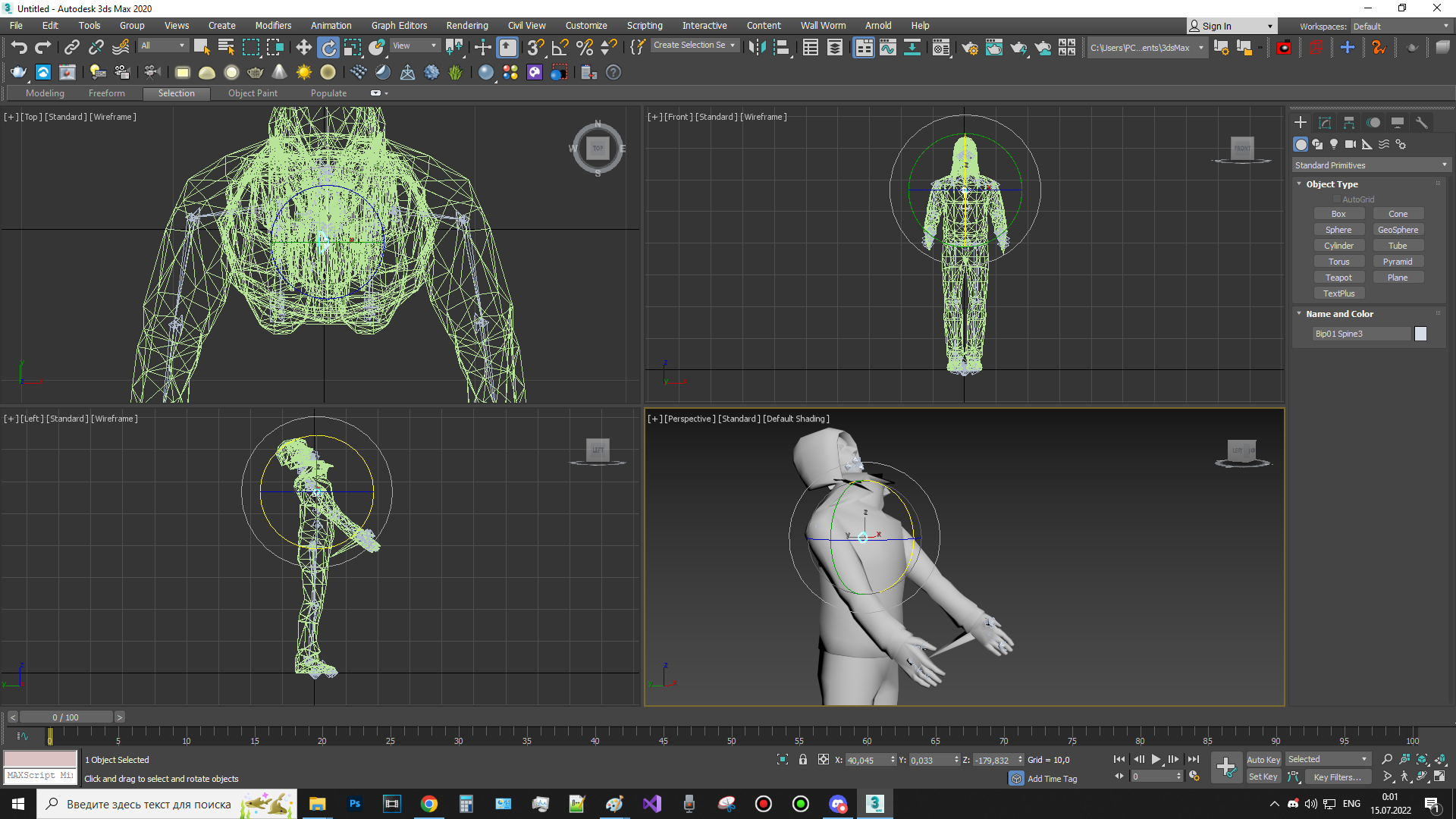The height and width of the screenshot is (819, 1456).
Task: Open the Modify command panel tab
Action: (1325, 122)
